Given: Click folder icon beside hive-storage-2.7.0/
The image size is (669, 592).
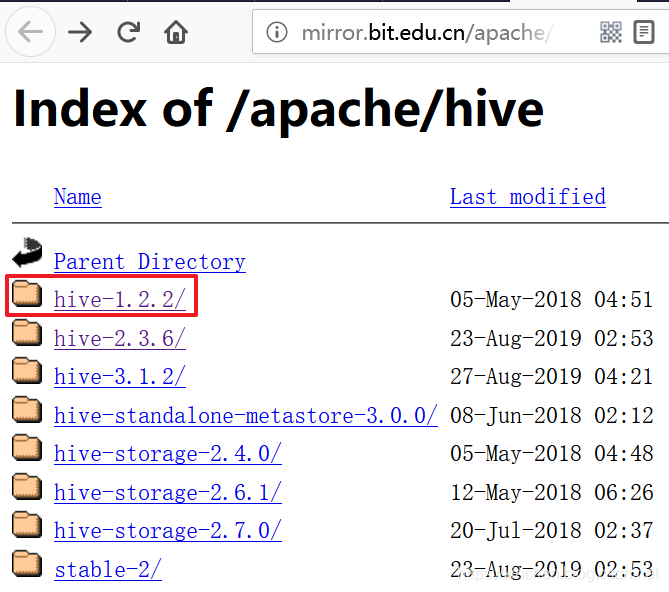Looking at the screenshot, I should pyautogui.click(x=27, y=525).
